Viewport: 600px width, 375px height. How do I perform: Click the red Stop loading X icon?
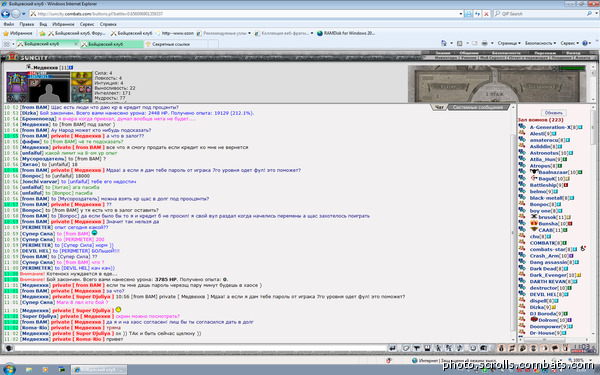point(486,14)
